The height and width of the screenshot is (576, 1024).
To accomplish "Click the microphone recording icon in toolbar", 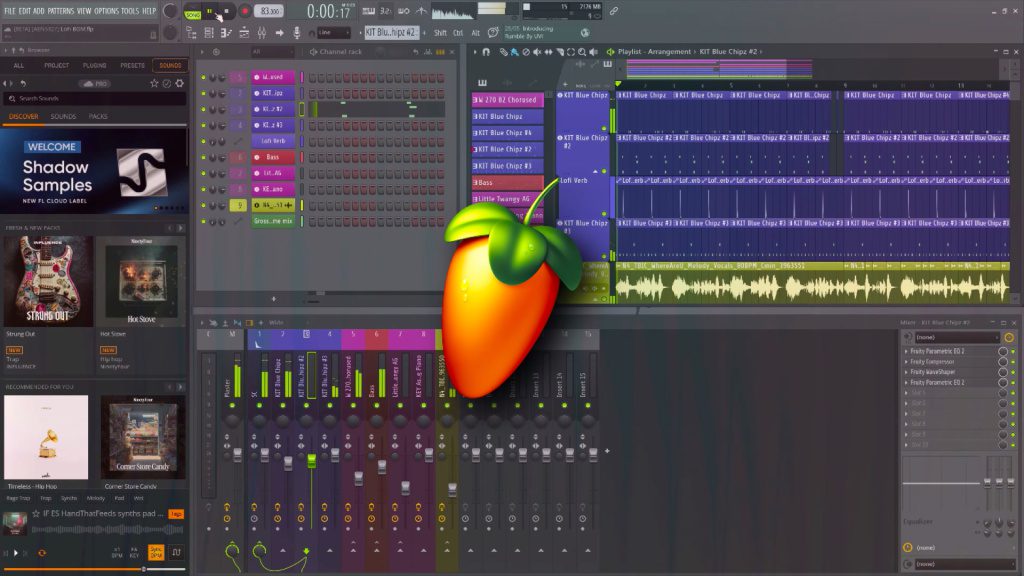I will click(296, 33).
